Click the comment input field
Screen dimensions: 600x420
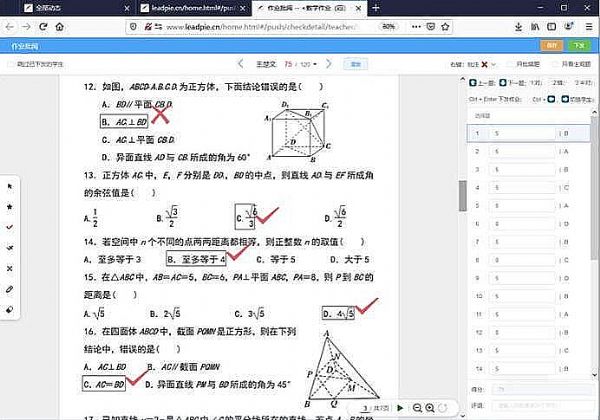pos(543,405)
